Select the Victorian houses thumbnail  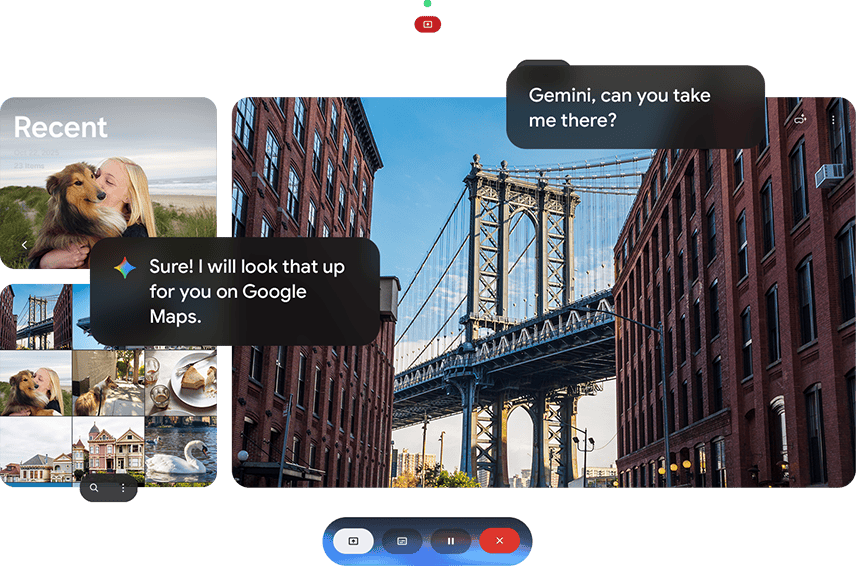pos(108,448)
